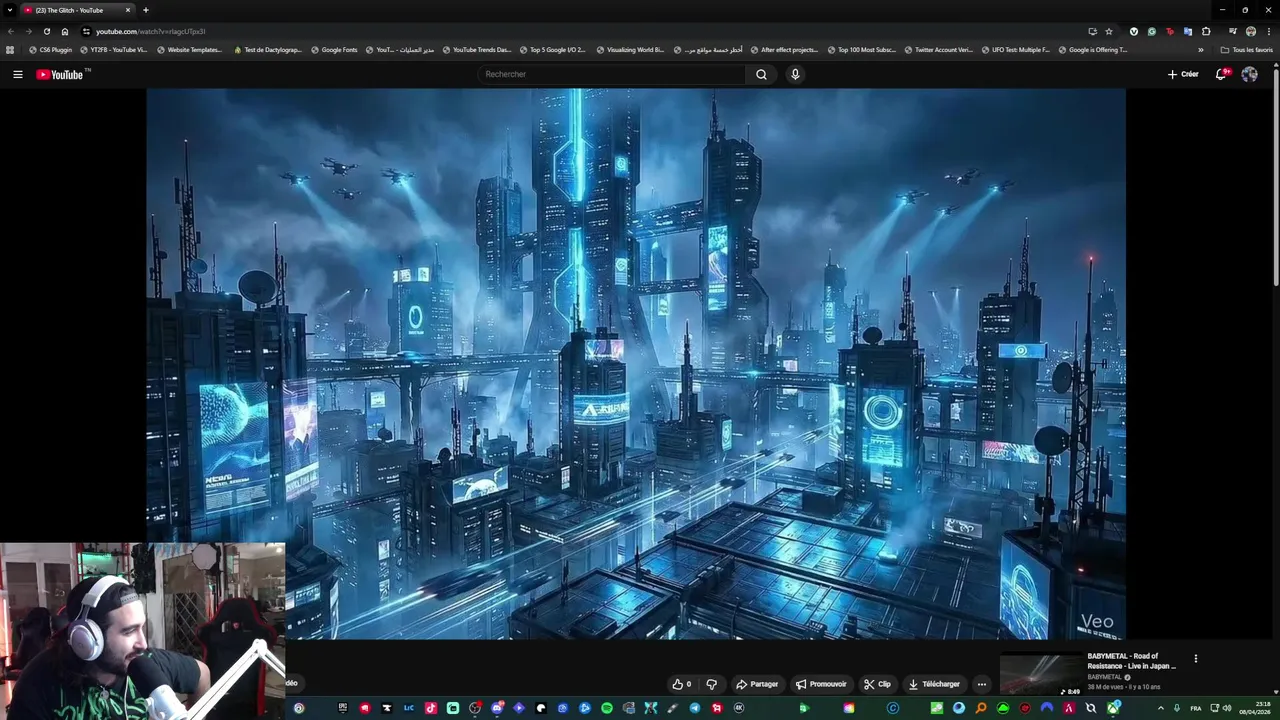Open the After effect projects bookmark
Viewport: 1280px width, 720px height.
pyautogui.click(x=784, y=50)
